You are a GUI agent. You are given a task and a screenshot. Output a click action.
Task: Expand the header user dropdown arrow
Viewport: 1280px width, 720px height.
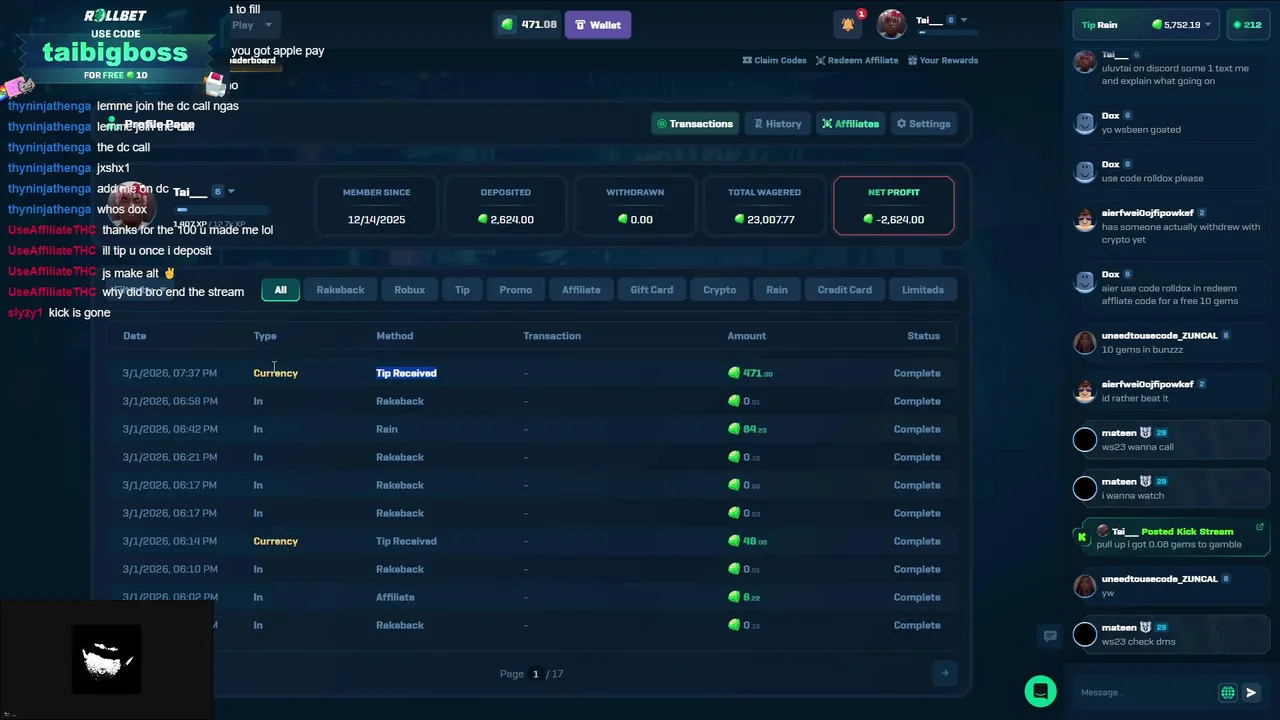[x=964, y=20]
